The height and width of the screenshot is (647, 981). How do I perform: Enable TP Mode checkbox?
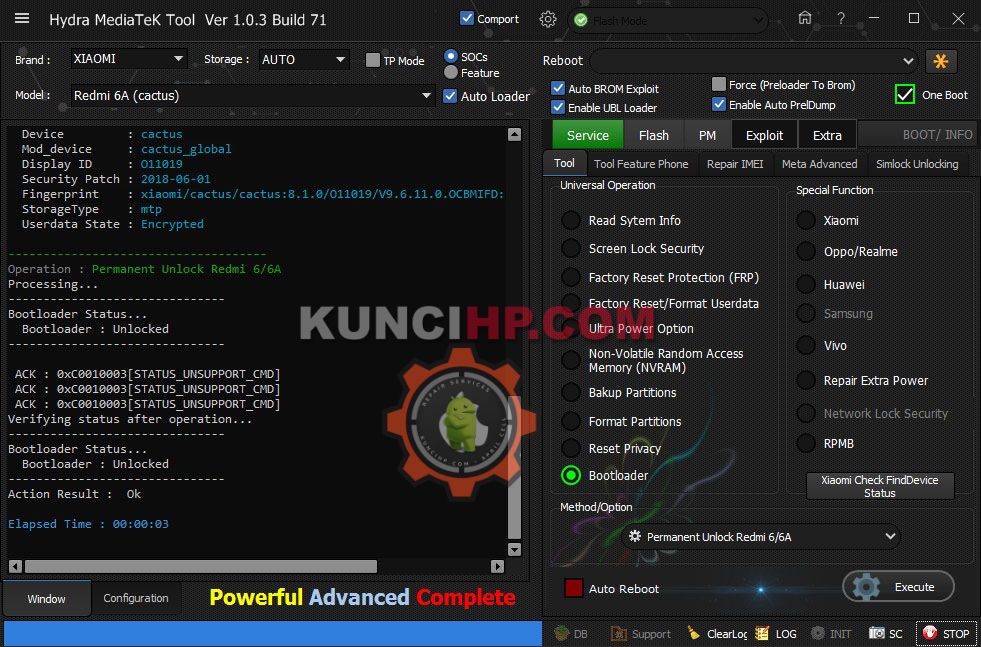pos(373,60)
